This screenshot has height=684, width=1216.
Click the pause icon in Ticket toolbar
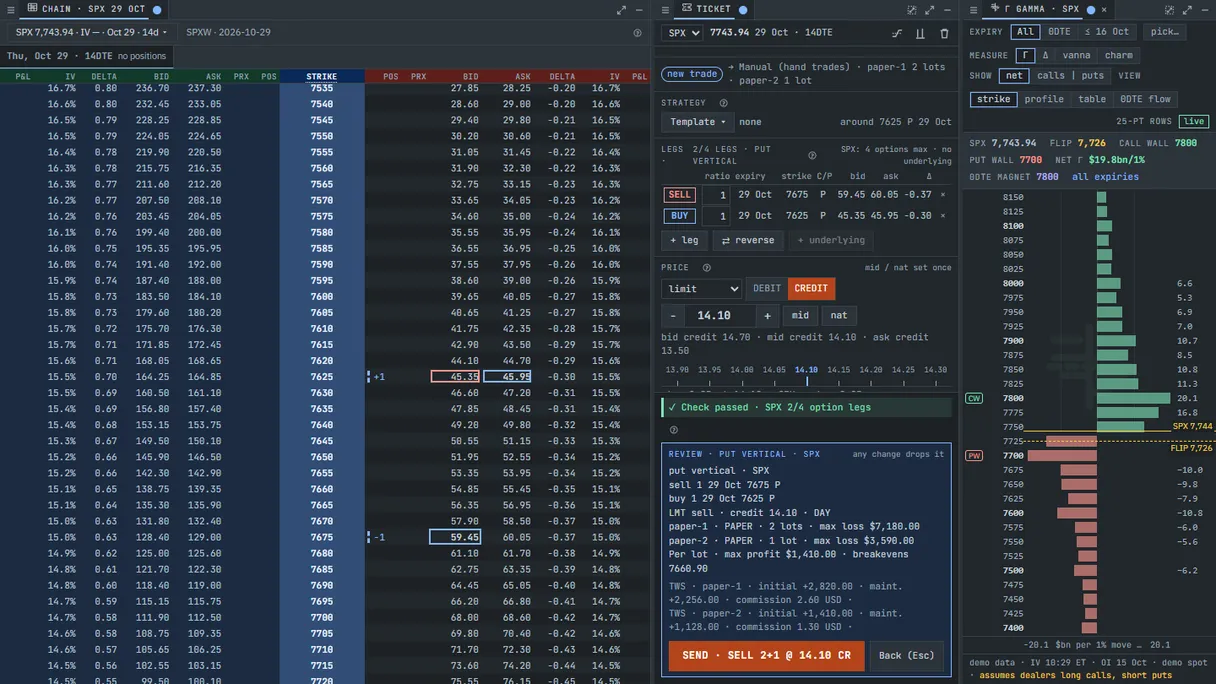click(921, 33)
